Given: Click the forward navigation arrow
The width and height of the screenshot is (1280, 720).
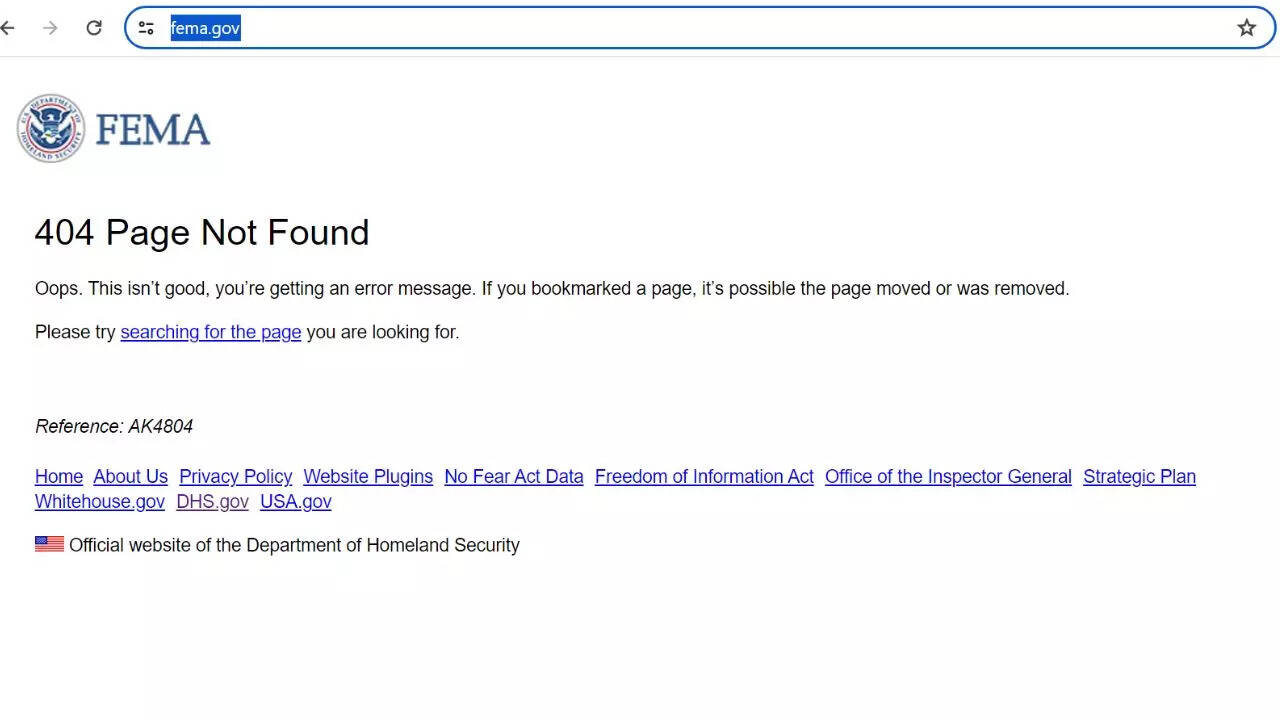Looking at the screenshot, I should [50, 28].
